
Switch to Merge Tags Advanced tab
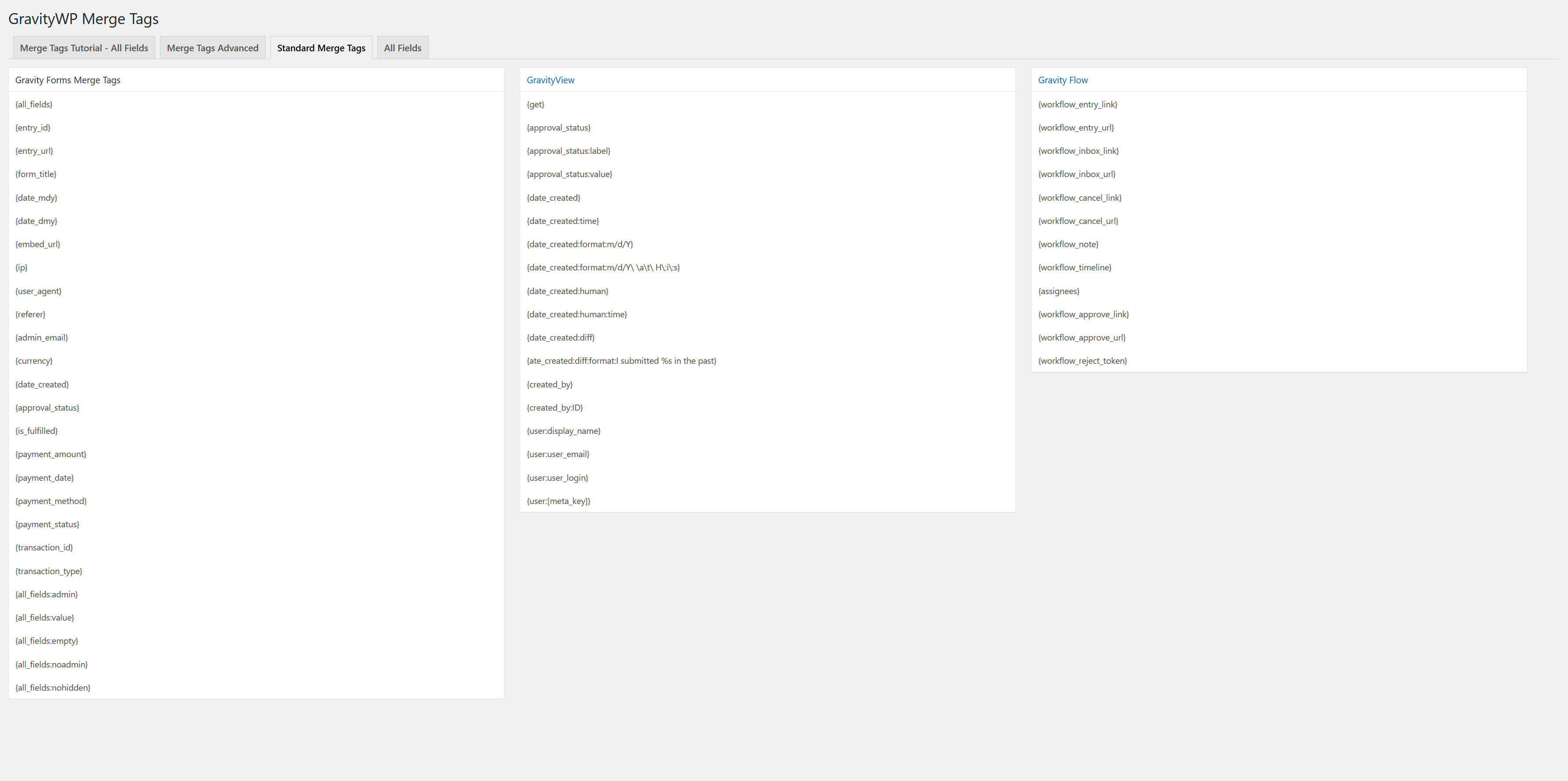click(213, 48)
